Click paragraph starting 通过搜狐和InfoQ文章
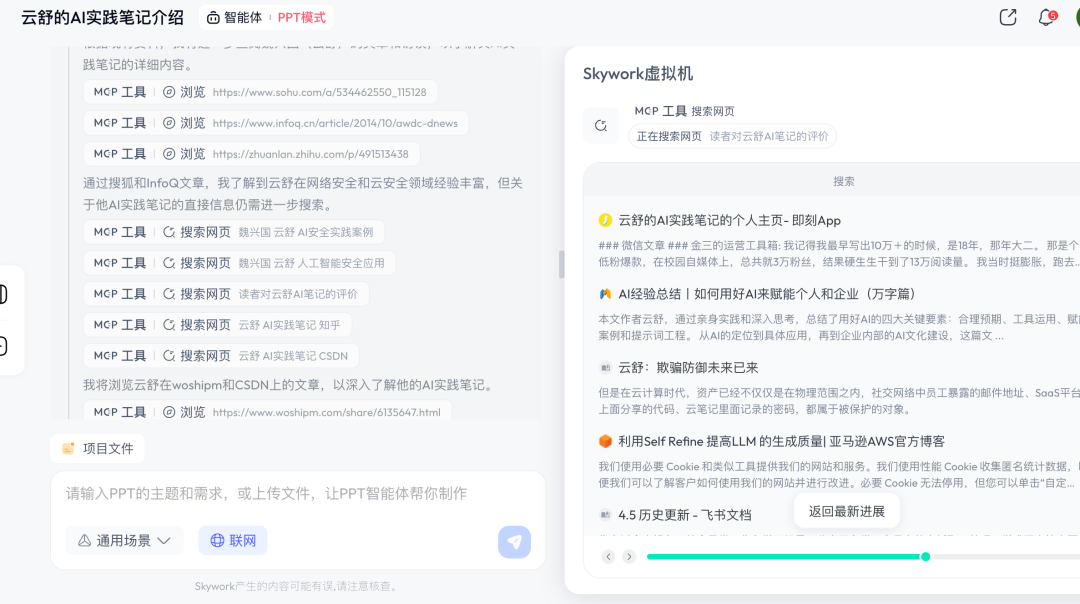Image resolution: width=1080 pixels, height=604 pixels. click(x=303, y=194)
